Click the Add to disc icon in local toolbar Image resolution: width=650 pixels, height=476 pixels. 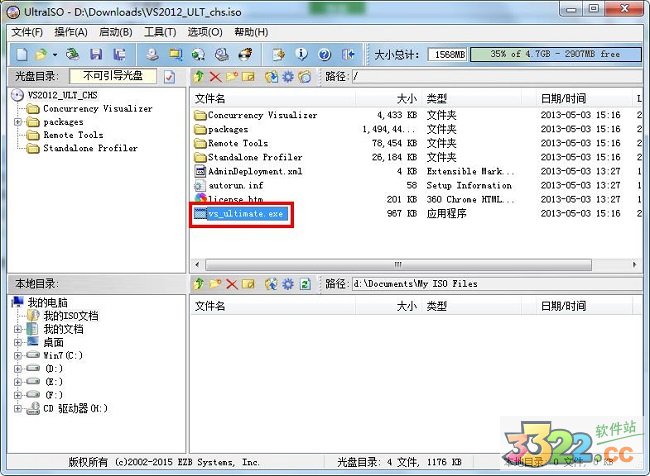pyautogui.click(x=272, y=284)
